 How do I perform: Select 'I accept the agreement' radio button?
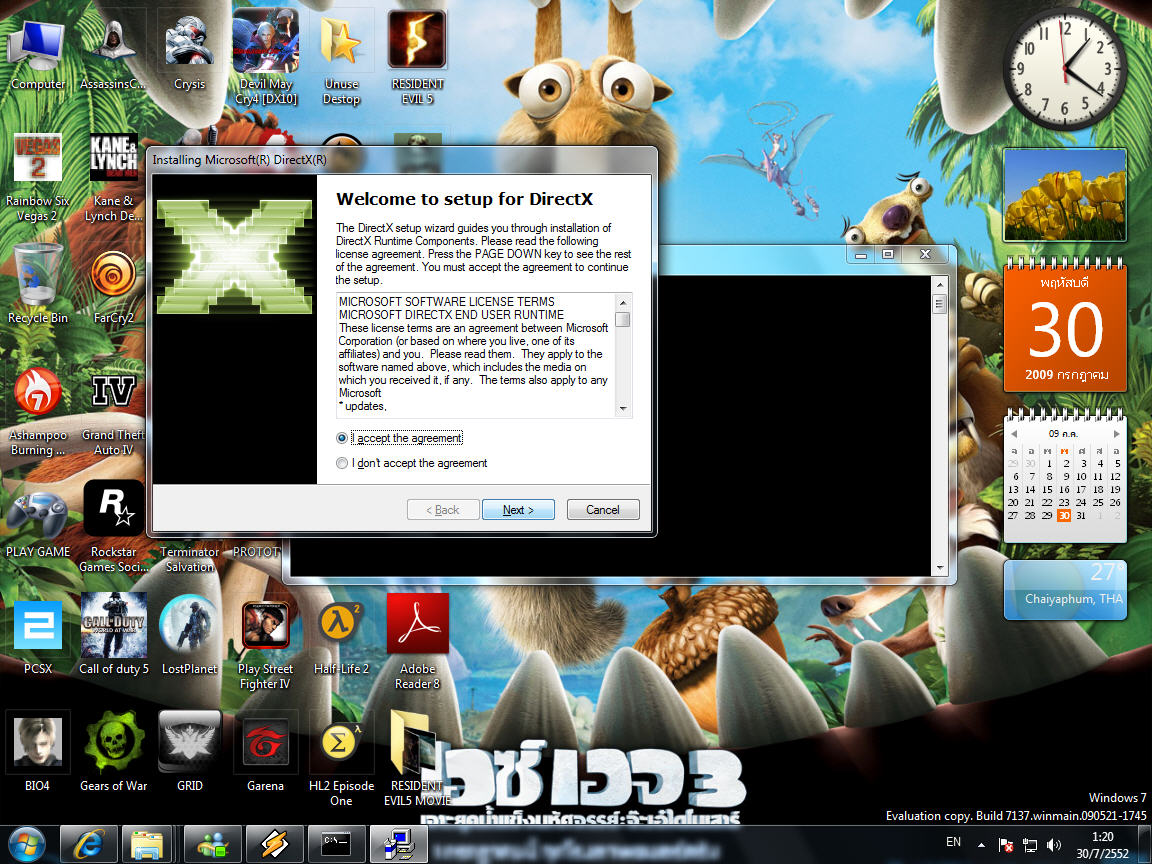pyautogui.click(x=342, y=438)
